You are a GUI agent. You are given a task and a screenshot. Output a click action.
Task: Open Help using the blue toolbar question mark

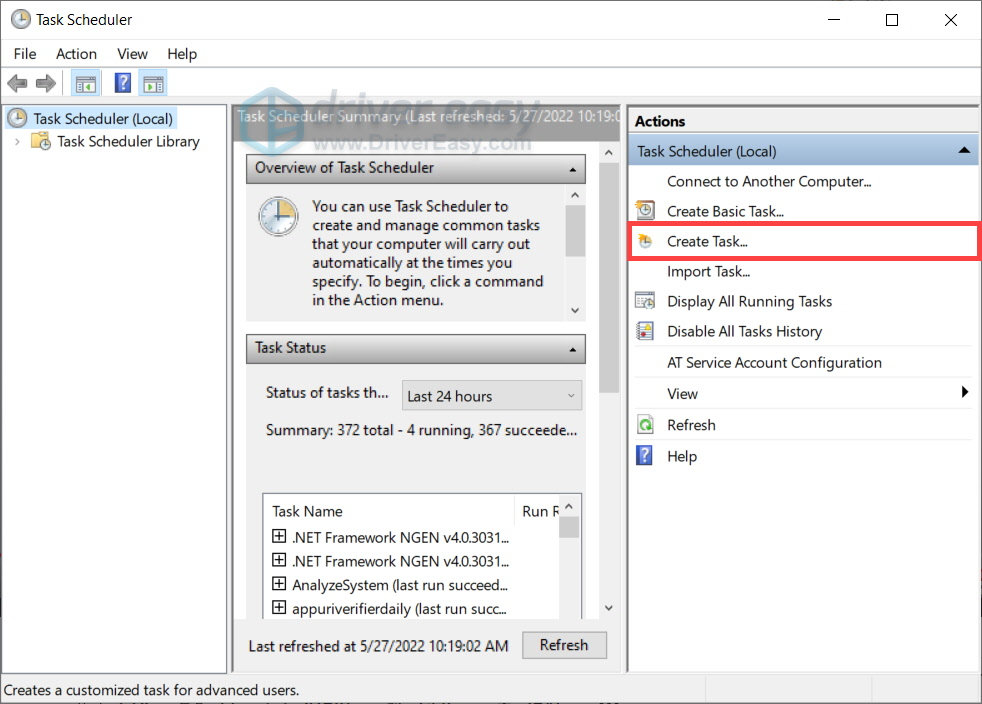click(x=122, y=82)
